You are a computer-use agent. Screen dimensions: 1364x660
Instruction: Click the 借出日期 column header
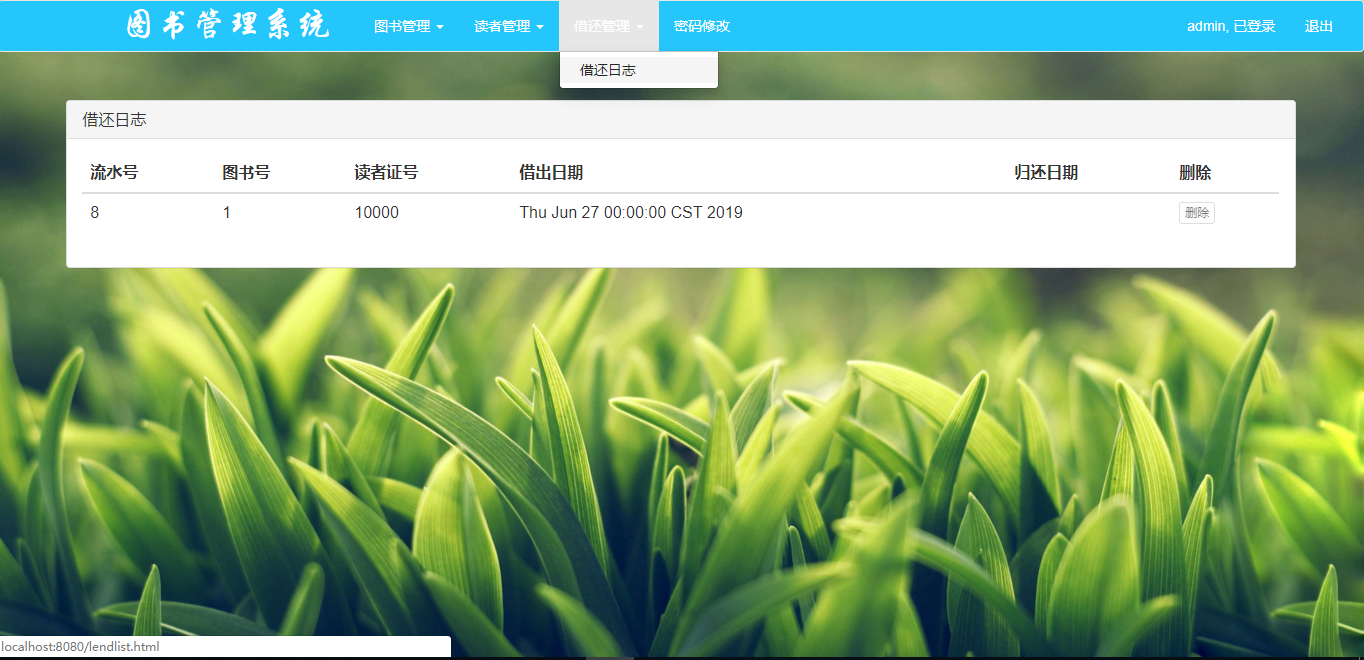[551, 172]
